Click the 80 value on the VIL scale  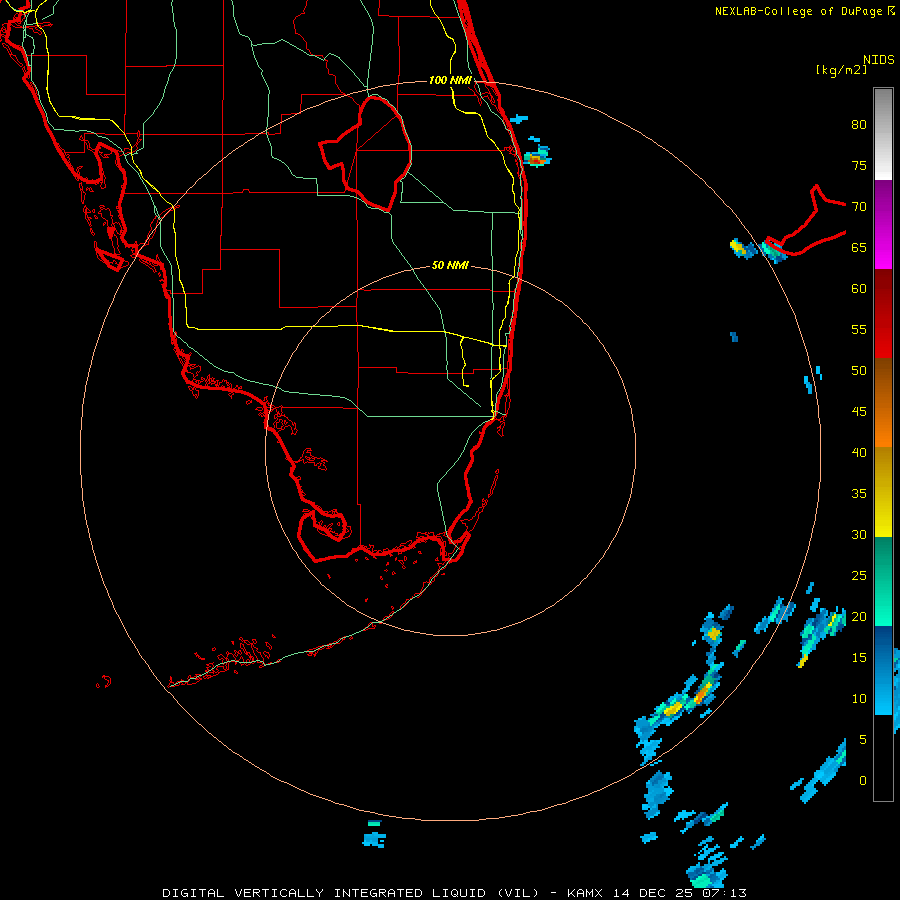tap(859, 125)
